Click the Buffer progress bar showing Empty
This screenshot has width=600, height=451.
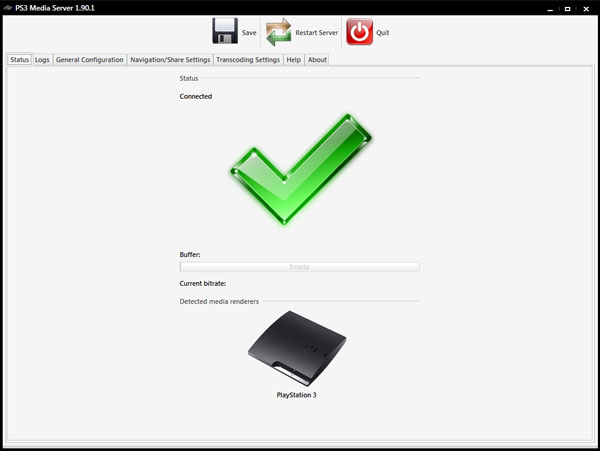[x=300, y=267]
